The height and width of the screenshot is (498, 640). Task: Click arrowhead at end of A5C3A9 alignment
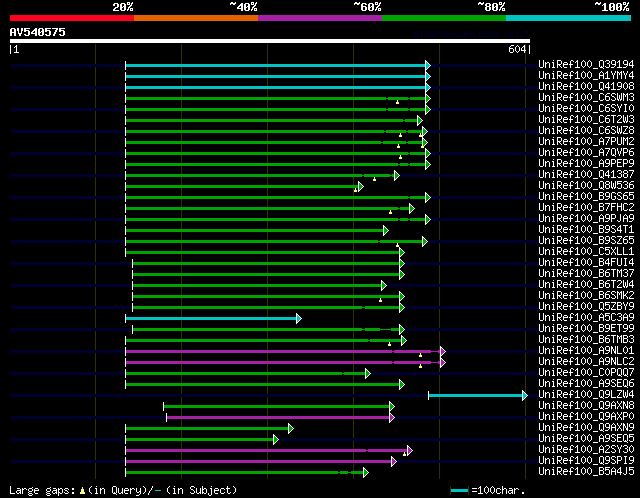(299, 318)
